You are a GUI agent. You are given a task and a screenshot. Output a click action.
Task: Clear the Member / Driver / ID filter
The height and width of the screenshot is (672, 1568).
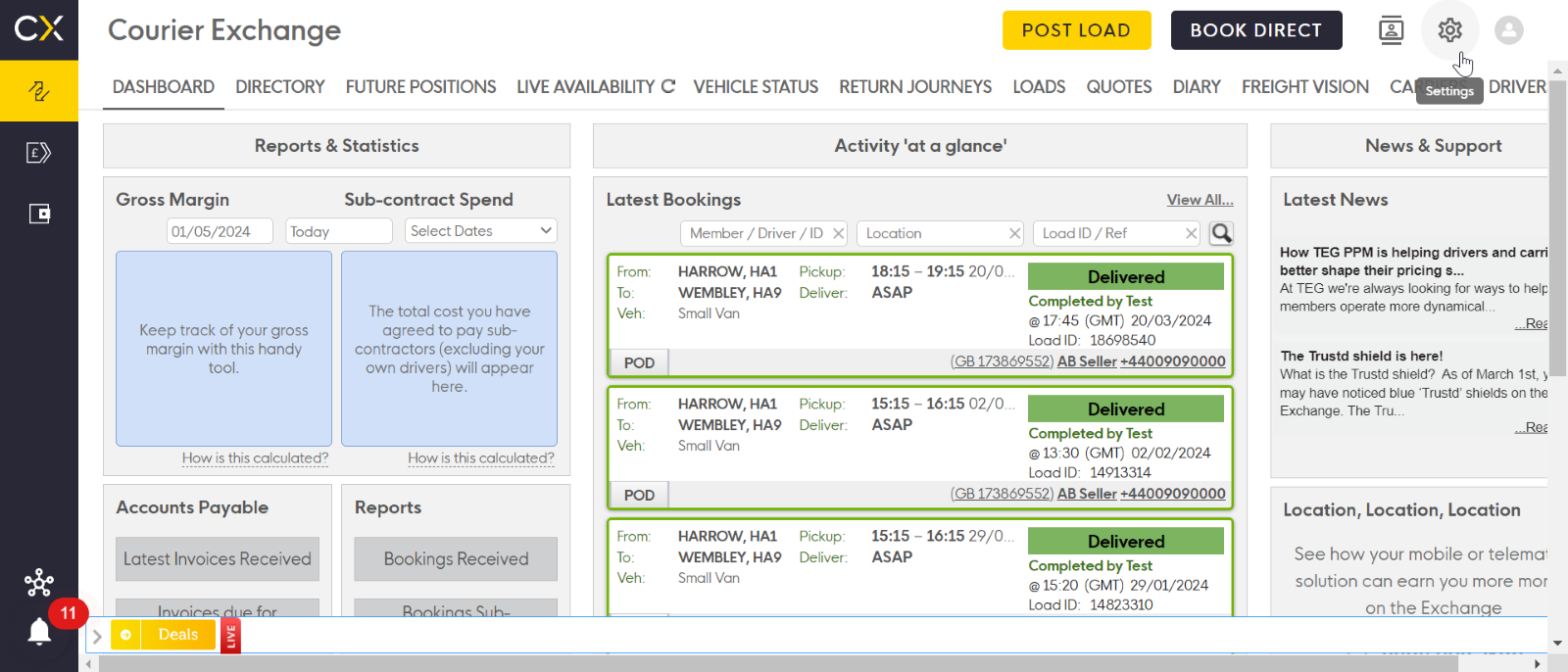pyautogui.click(x=839, y=233)
